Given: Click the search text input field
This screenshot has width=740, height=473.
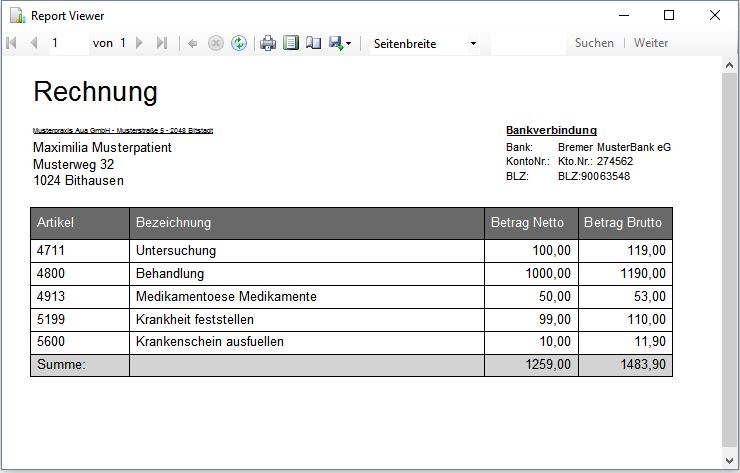Looking at the screenshot, I should click(527, 43).
